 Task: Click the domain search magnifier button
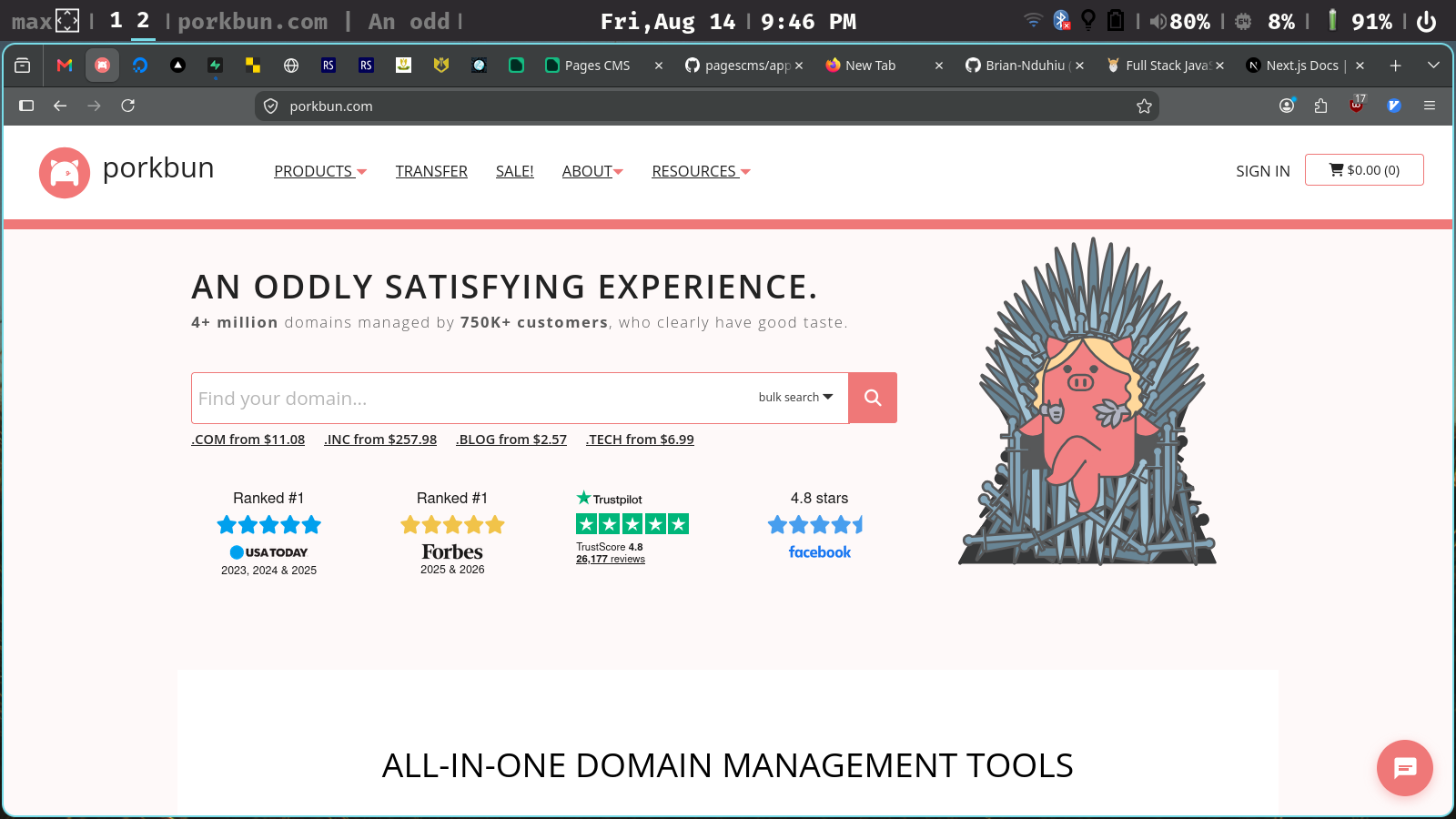click(873, 398)
